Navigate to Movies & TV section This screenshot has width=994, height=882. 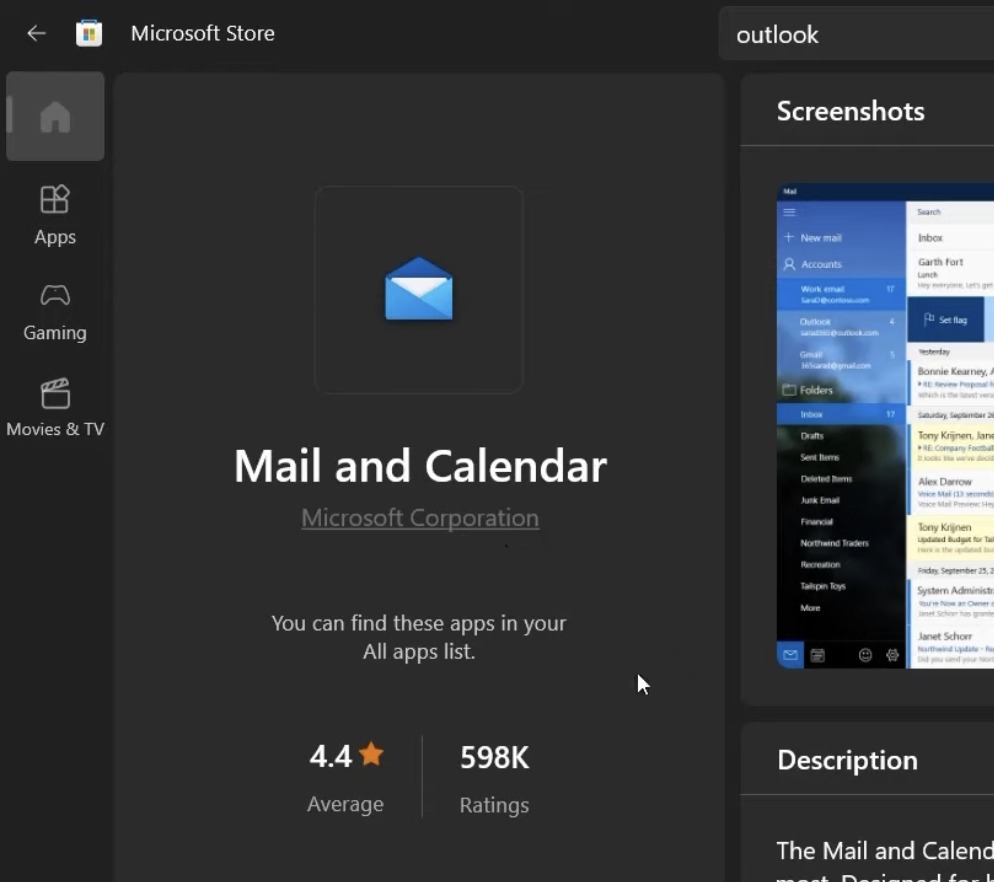click(x=55, y=408)
